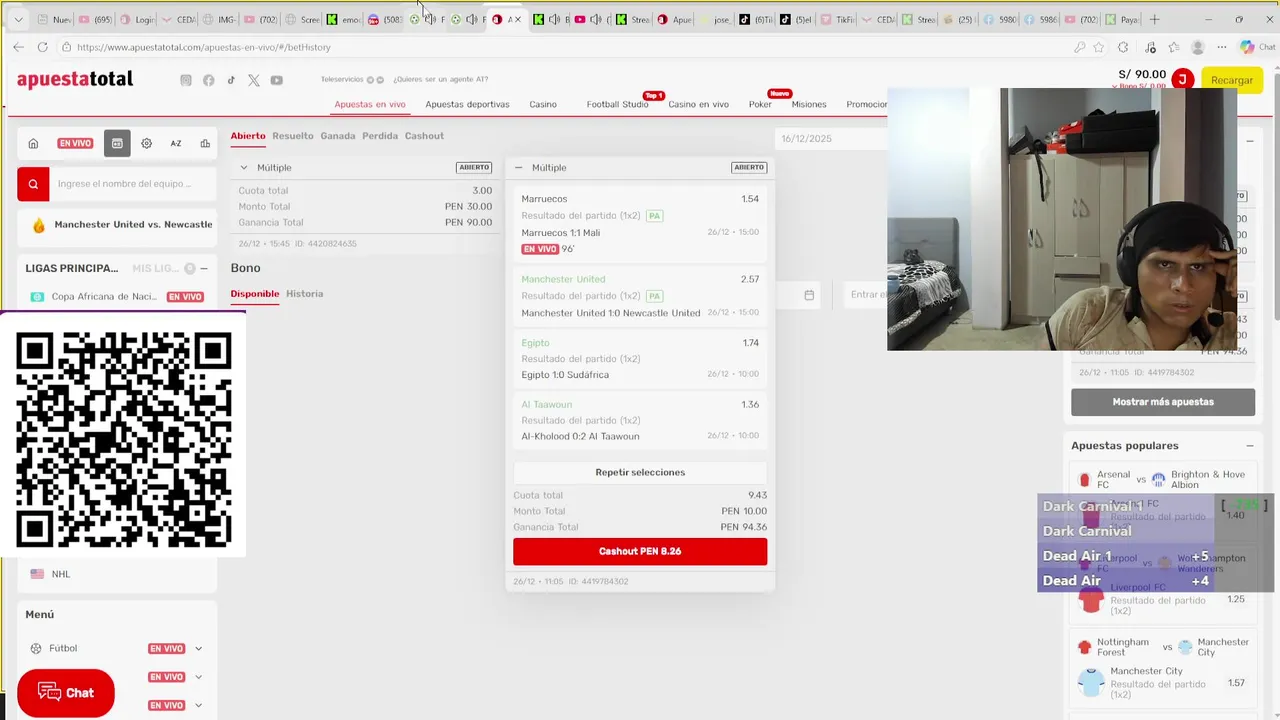Click the red search magnifier button
The width and height of the screenshot is (1280, 720).
tap(33, 184)
